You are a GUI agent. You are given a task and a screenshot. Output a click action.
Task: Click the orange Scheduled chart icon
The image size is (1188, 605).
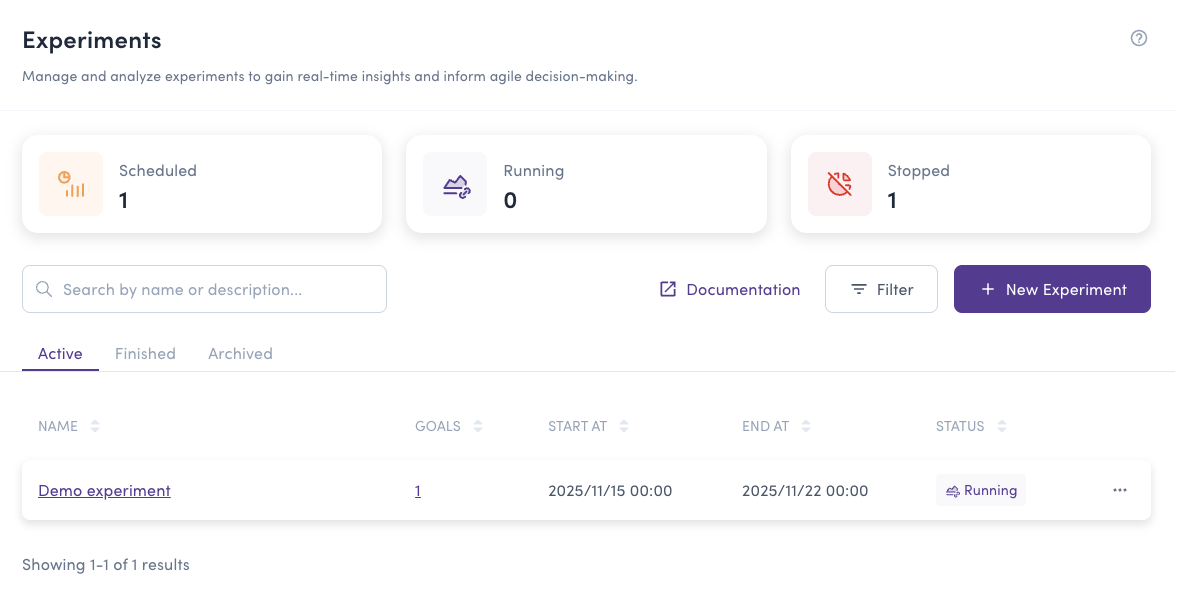(x=71, y=184)
